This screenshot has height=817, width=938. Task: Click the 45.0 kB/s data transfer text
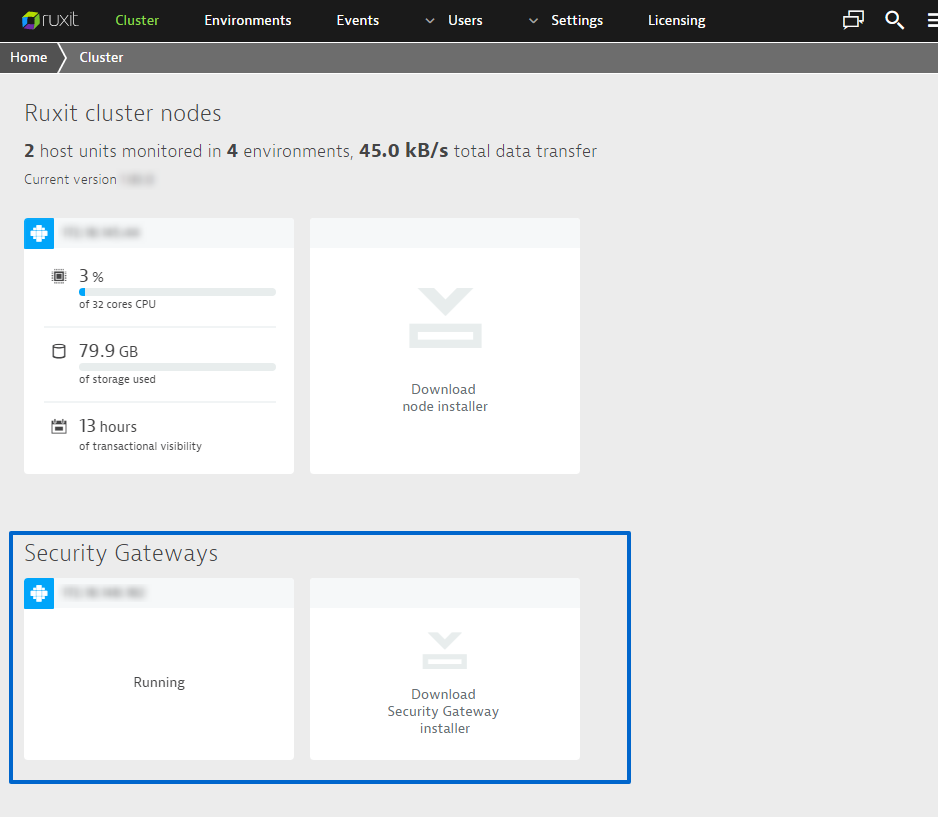(403, 150)
